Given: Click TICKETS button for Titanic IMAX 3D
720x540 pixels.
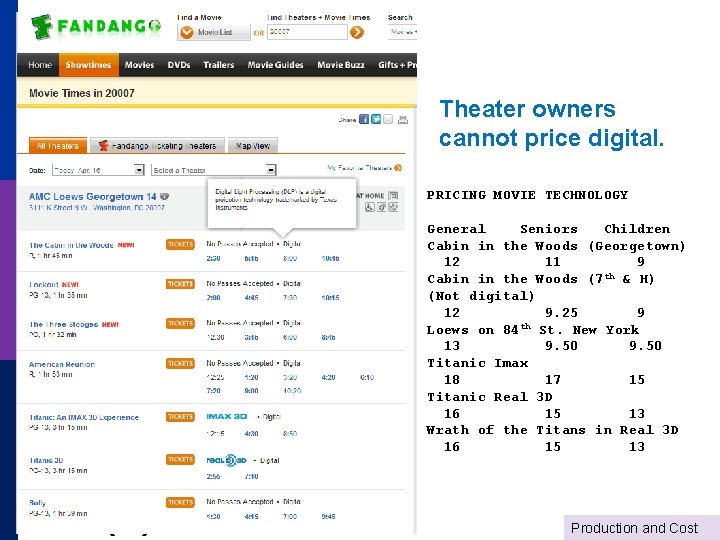Looking at the screenshot, I should (x=180, y=417).
